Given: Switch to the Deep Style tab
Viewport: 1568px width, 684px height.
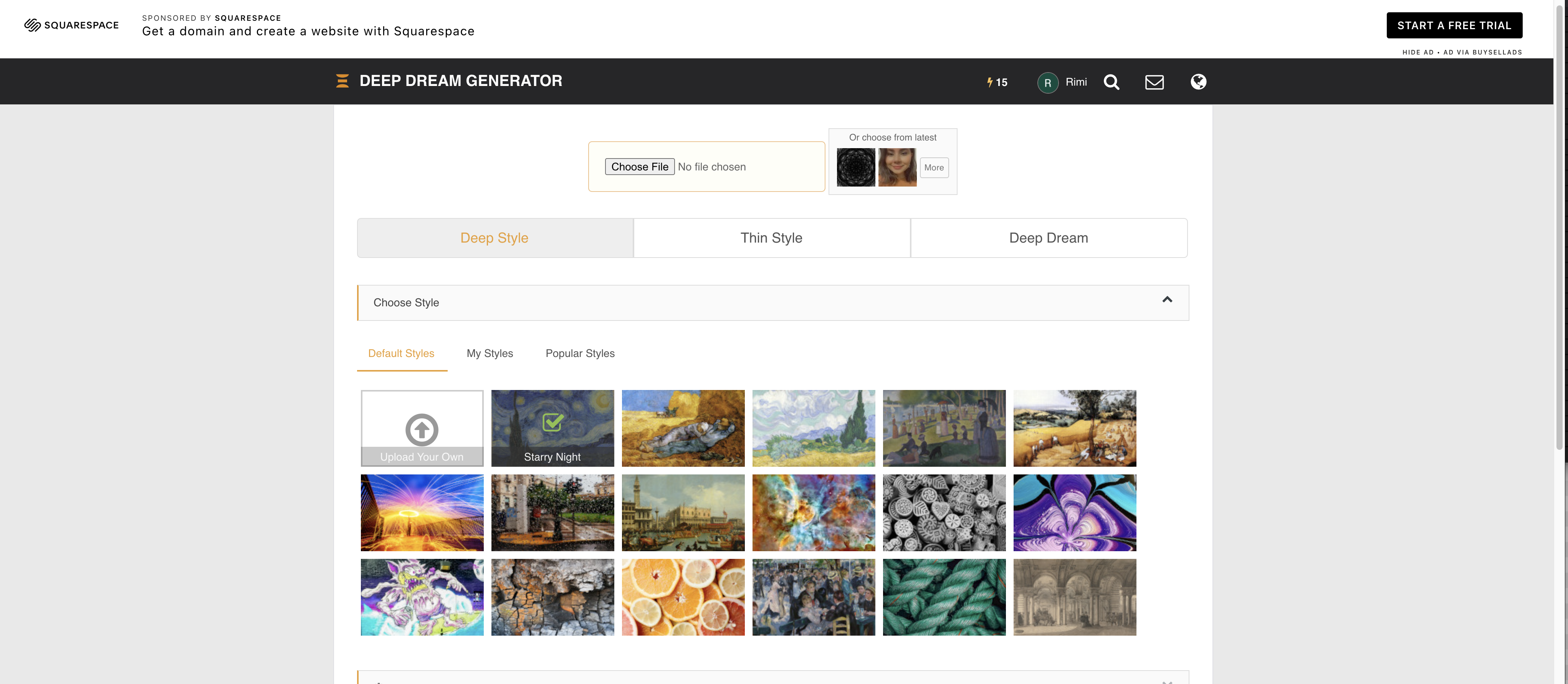Looking at the screenshot, I should pos(494,238).
